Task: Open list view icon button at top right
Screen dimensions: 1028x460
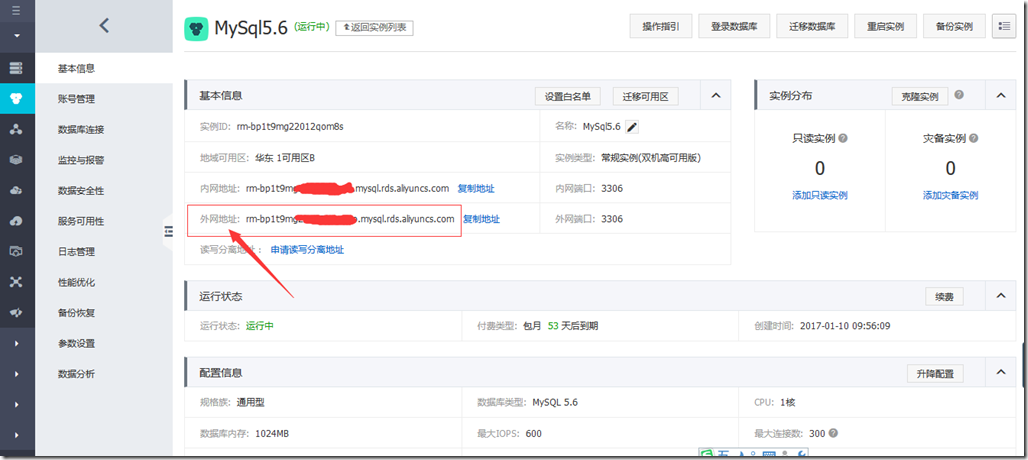Action: [1004, 27]
